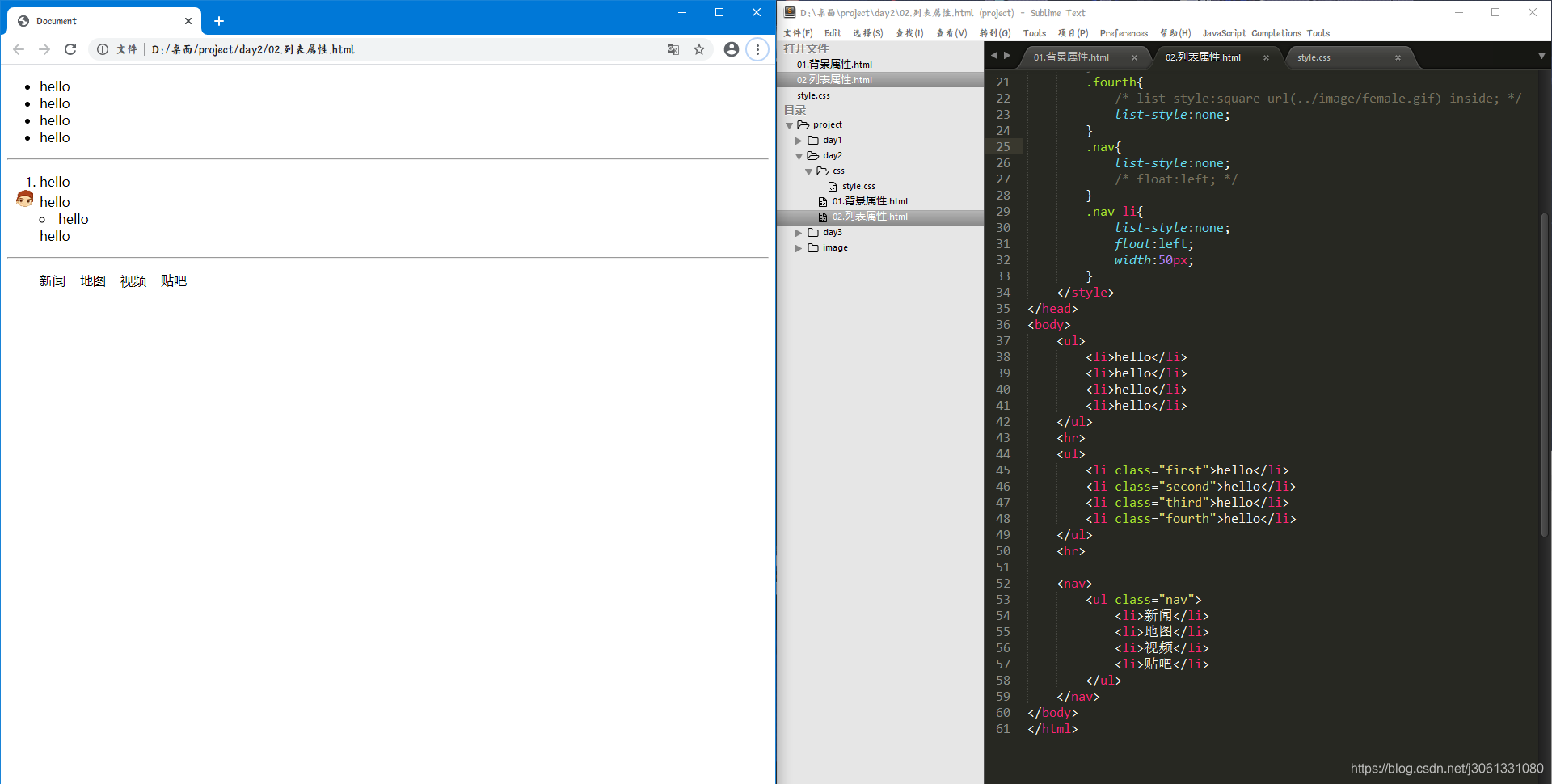Open Sublime Text 文件(F) menu
1552x784 pixels.
coord(798,33)
